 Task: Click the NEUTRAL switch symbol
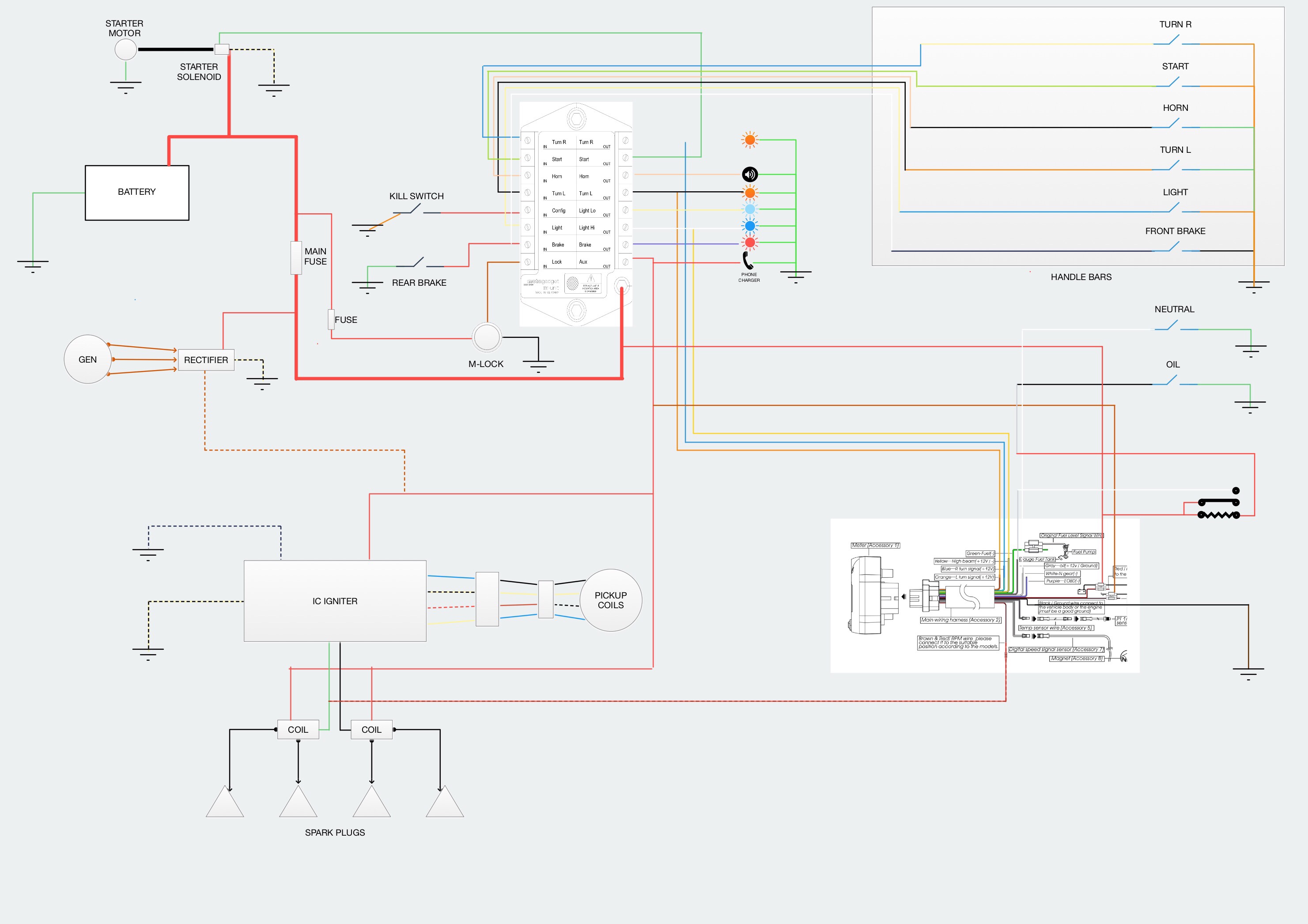(1175, 327)
